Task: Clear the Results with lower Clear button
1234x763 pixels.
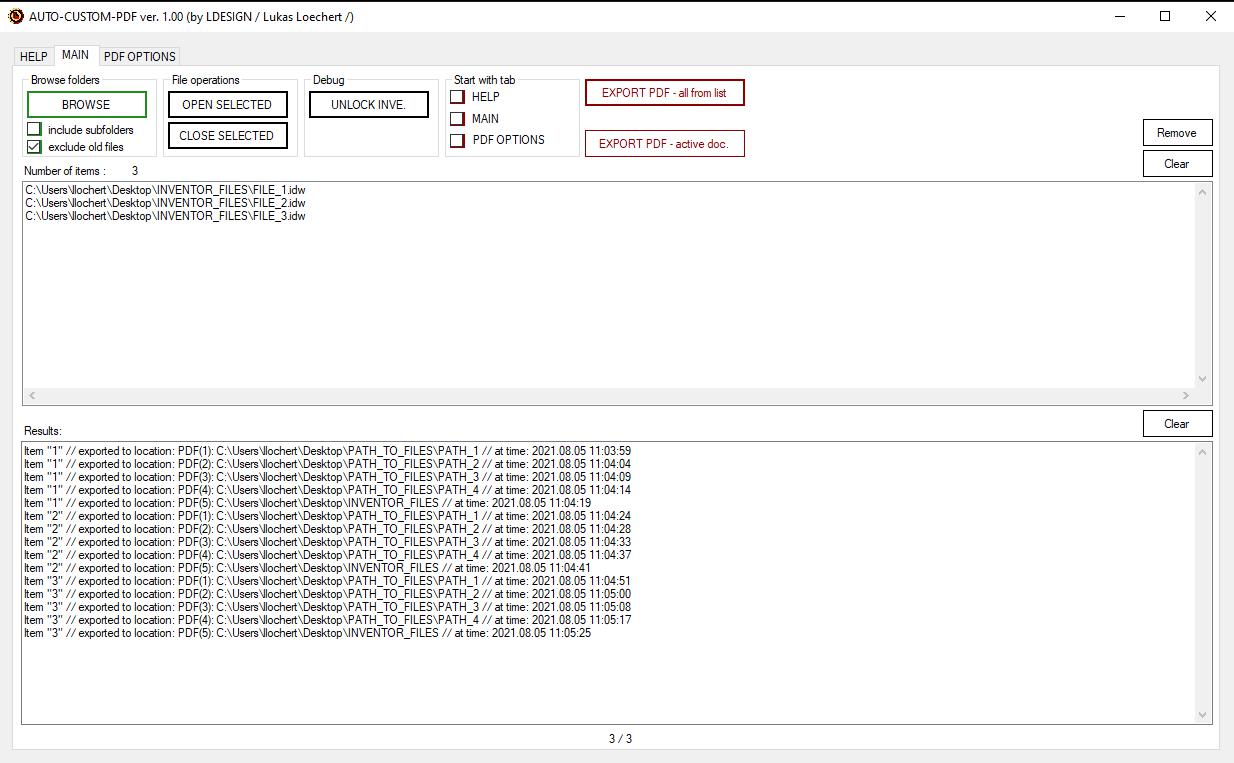Action: [x=1177, y=423]
